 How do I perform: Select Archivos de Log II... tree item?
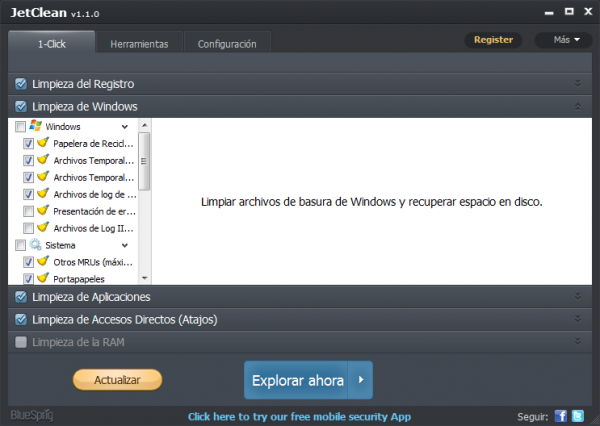(x=93, y=228)
